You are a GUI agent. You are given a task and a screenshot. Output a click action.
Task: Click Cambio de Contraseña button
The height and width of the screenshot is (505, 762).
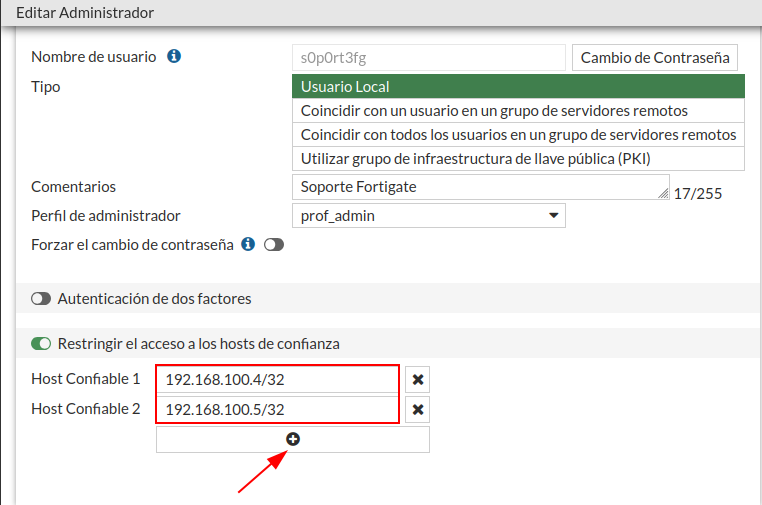point(655,58)
